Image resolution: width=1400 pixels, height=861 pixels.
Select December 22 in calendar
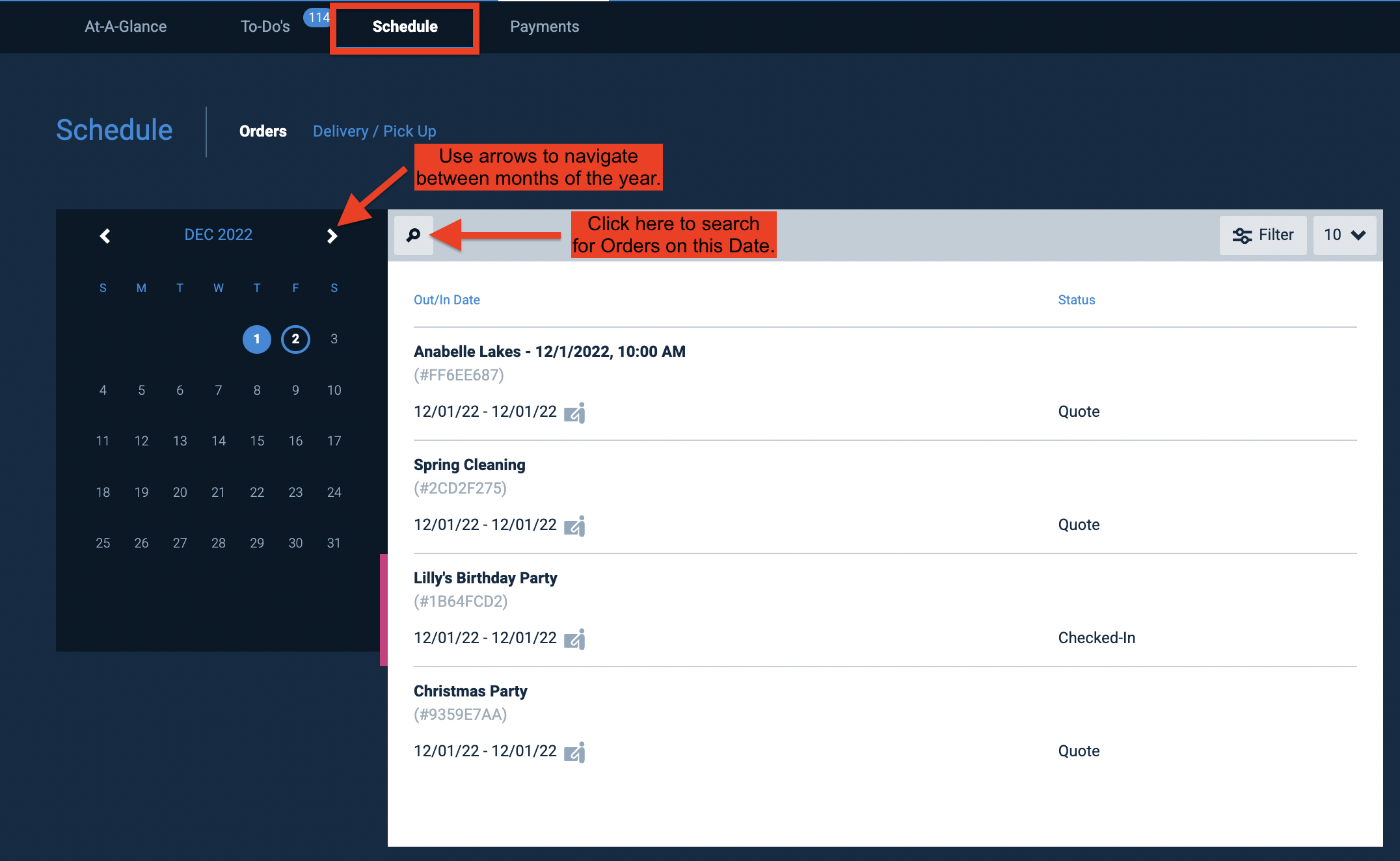[257, 492]
